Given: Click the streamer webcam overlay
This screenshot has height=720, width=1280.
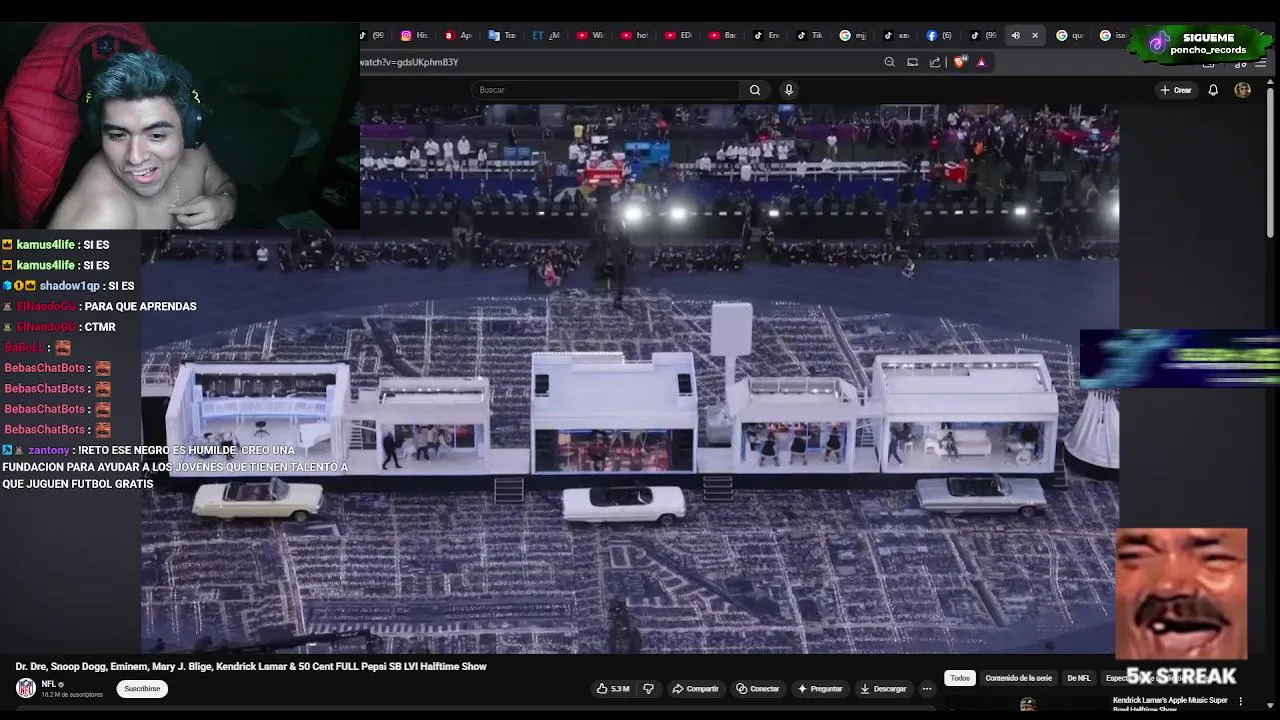Looking at the screenshot, I should pos(180,126).
